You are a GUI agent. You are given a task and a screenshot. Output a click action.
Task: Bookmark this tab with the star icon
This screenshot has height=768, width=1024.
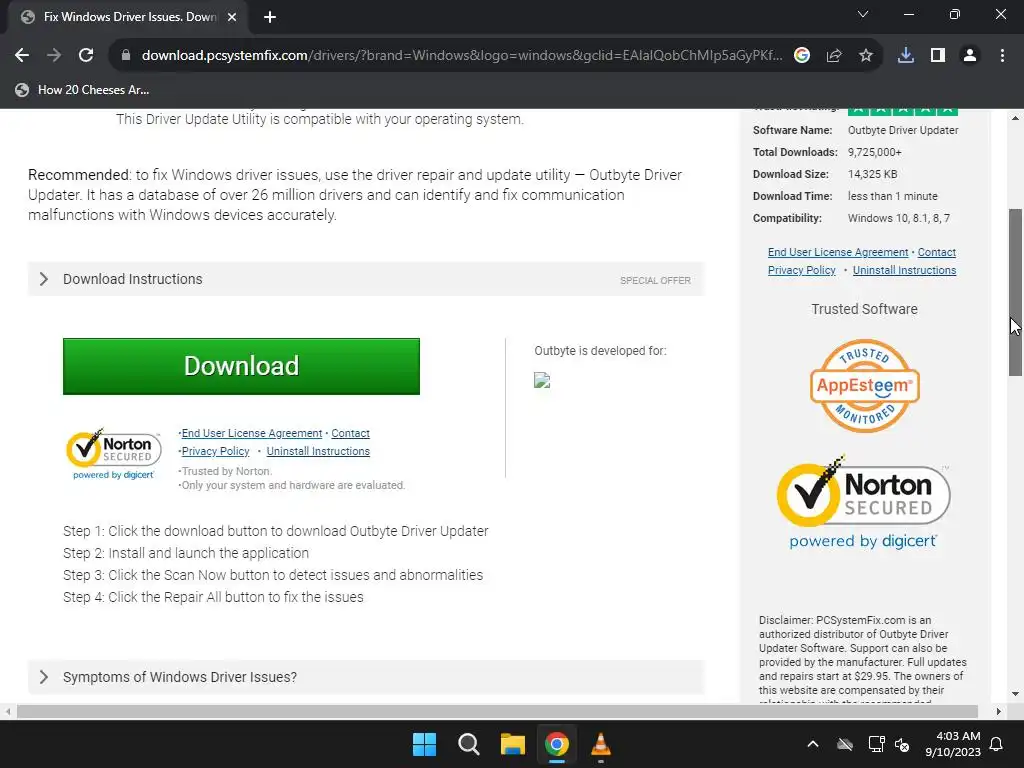click(866, 56)
